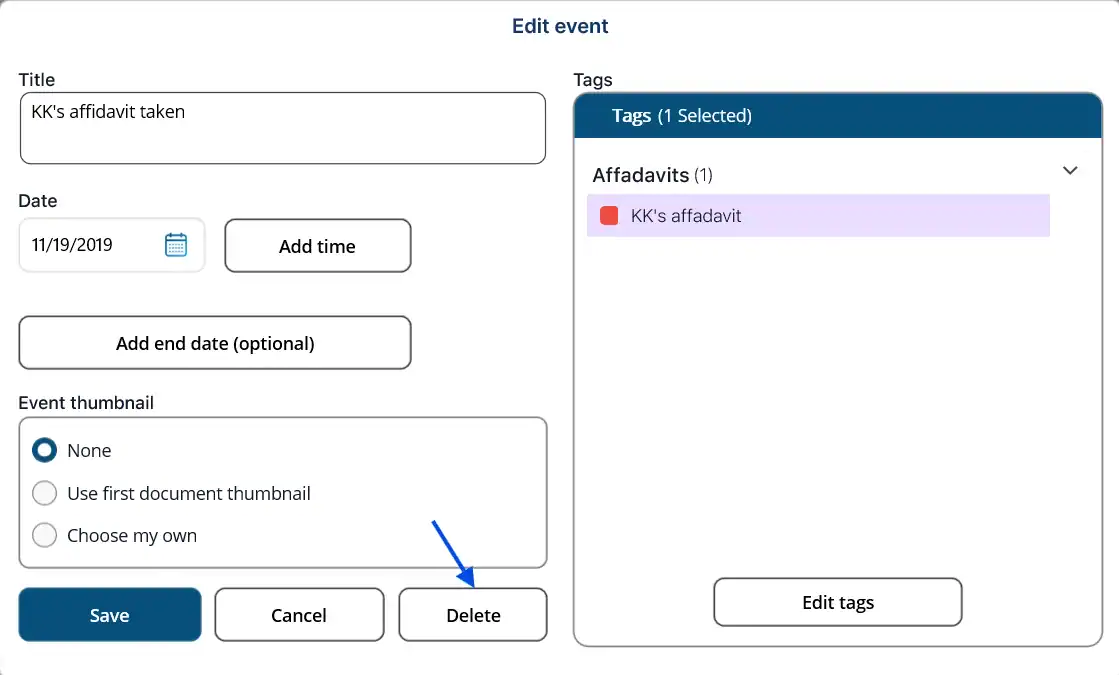This screenshot has height=675, width=1119.
Task: Open the calendar date picker icon
Action: [176, 245]
